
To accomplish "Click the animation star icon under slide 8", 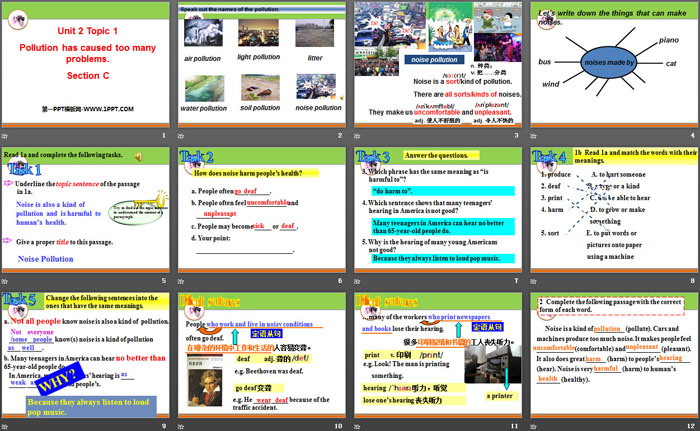I will pos(533,281).
